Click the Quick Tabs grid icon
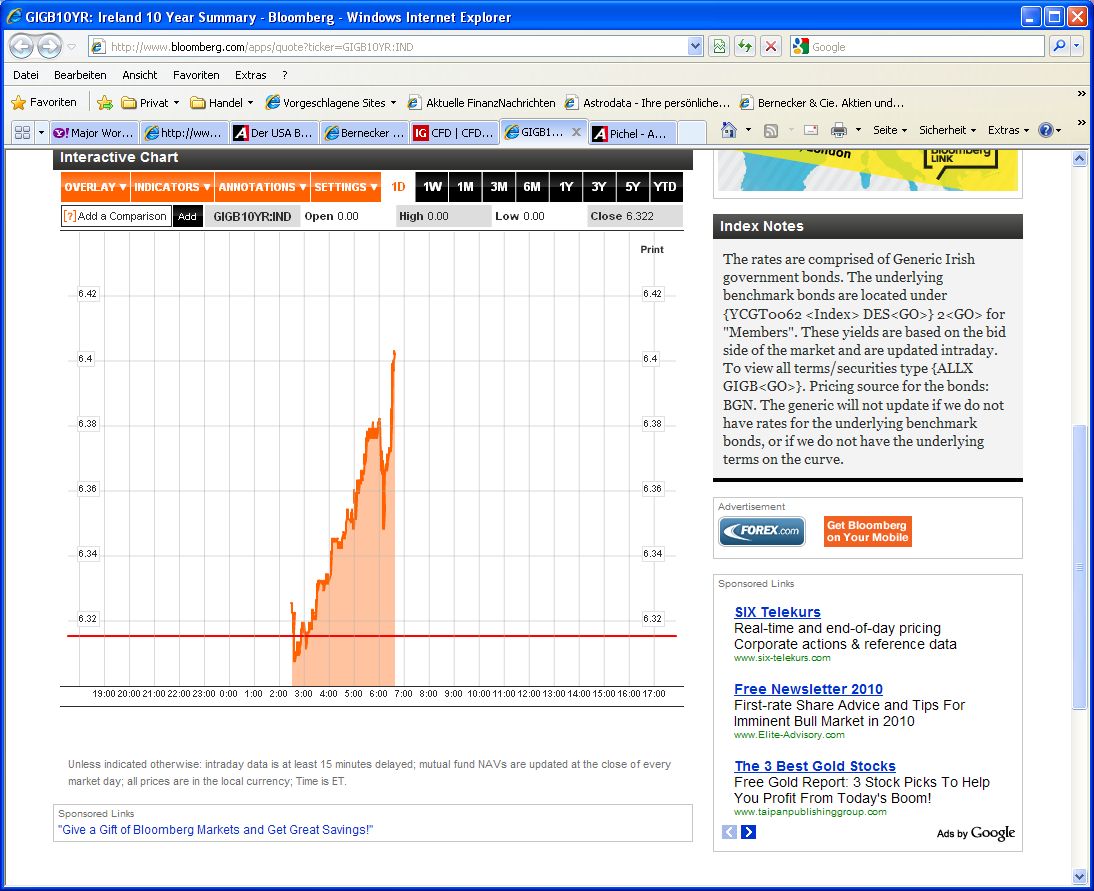This screenshot has height=891, width=1094. [22, 132]
